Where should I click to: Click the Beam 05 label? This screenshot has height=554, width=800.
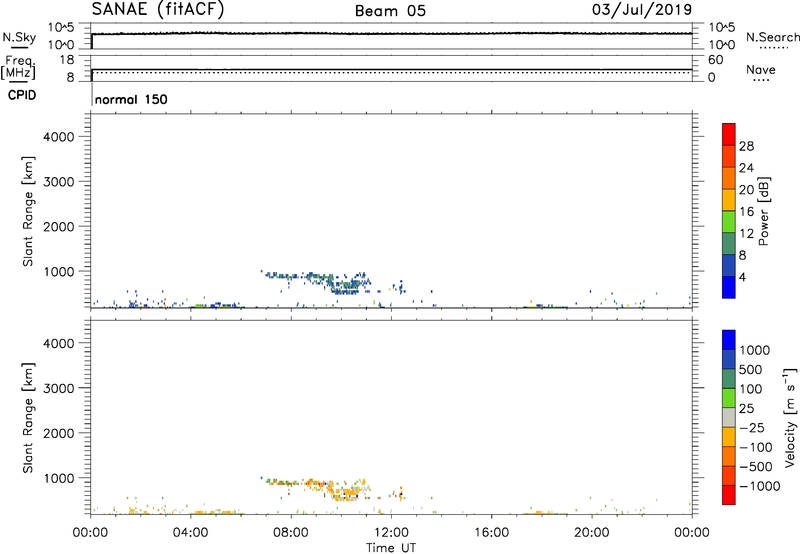point(390,11)
